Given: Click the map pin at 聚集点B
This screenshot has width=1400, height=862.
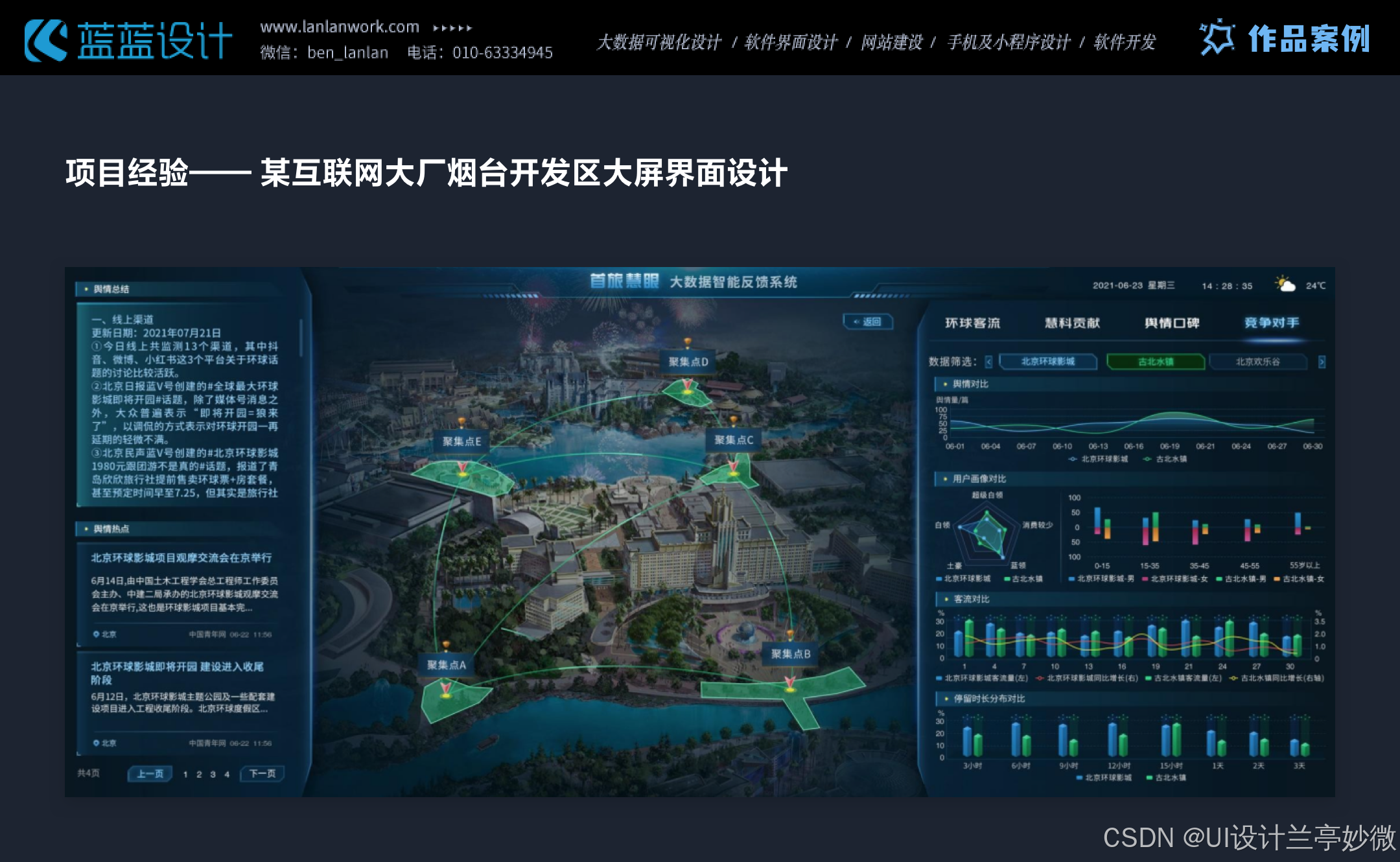Looking at the screenshot, I should [789, 682].
